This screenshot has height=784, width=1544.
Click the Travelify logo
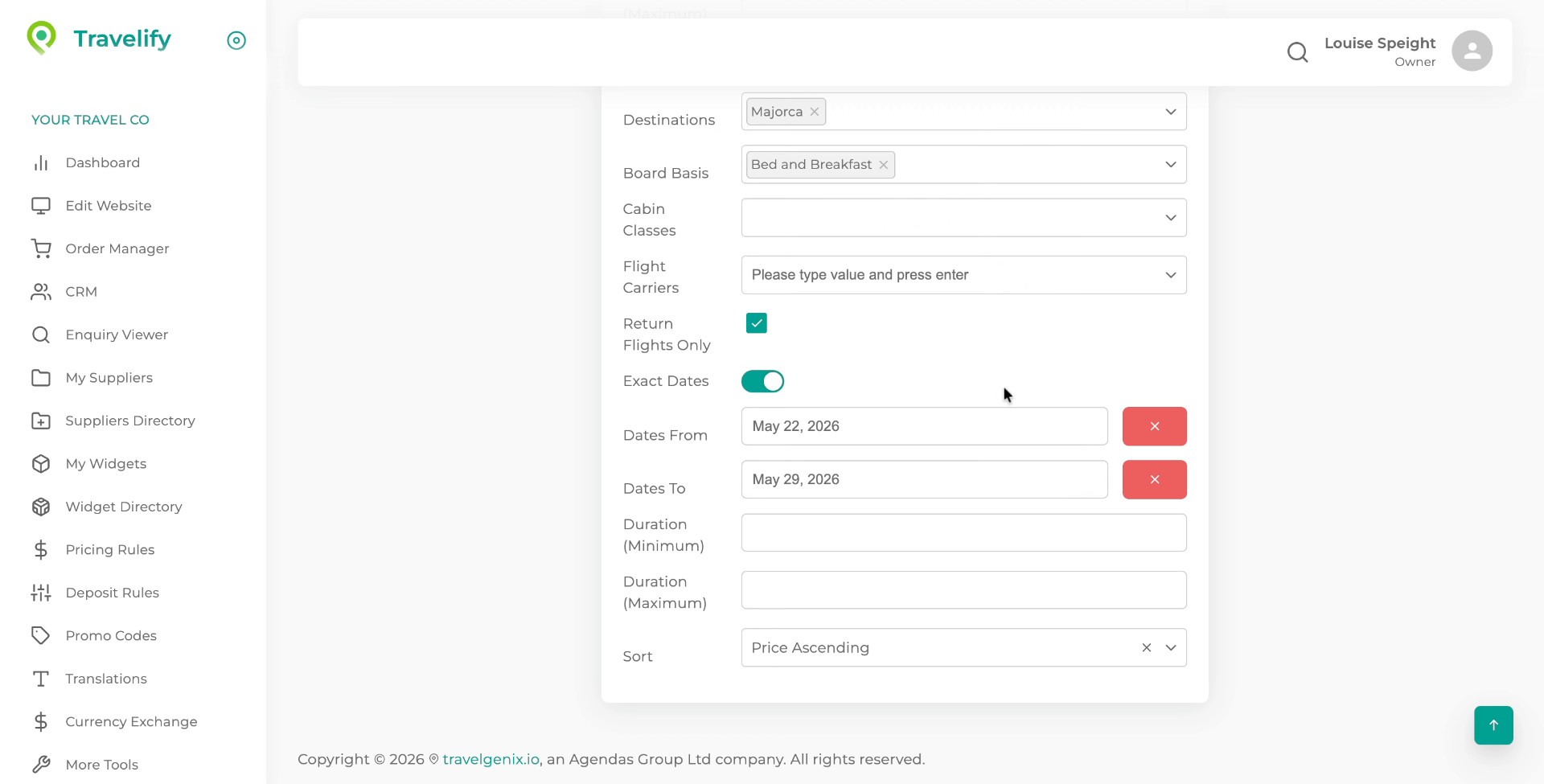(100, 39)
